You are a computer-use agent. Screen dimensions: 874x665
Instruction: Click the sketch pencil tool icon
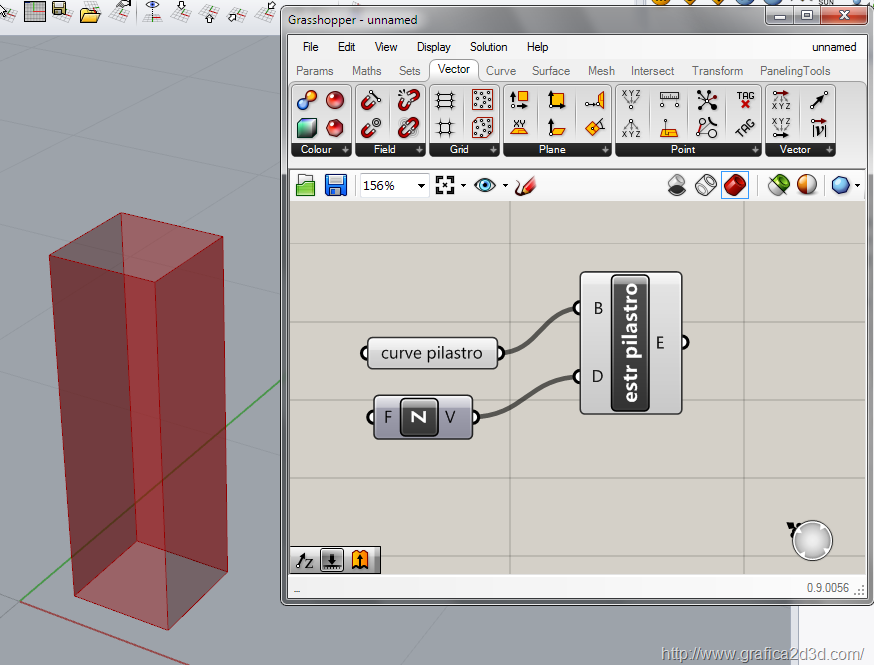[x=525, y=185]
